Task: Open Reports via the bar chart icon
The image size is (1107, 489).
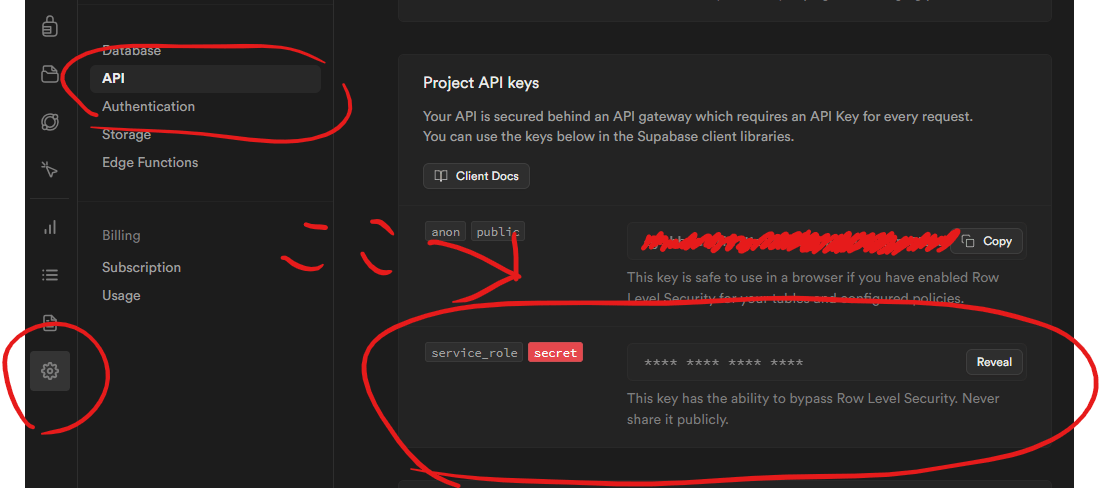Action: coord(49,227)
